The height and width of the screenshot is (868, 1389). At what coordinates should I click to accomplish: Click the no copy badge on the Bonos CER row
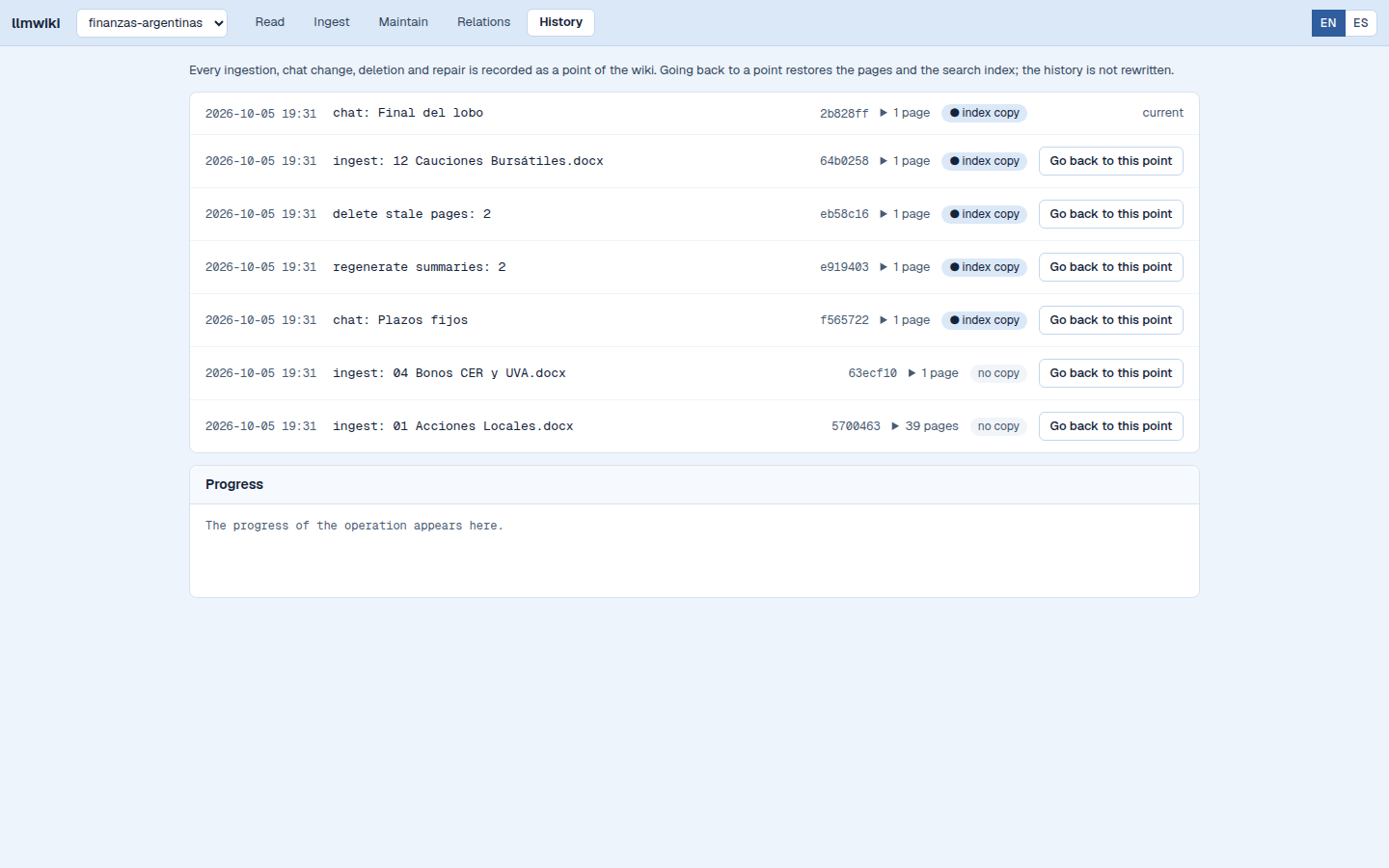click(998, 373)
